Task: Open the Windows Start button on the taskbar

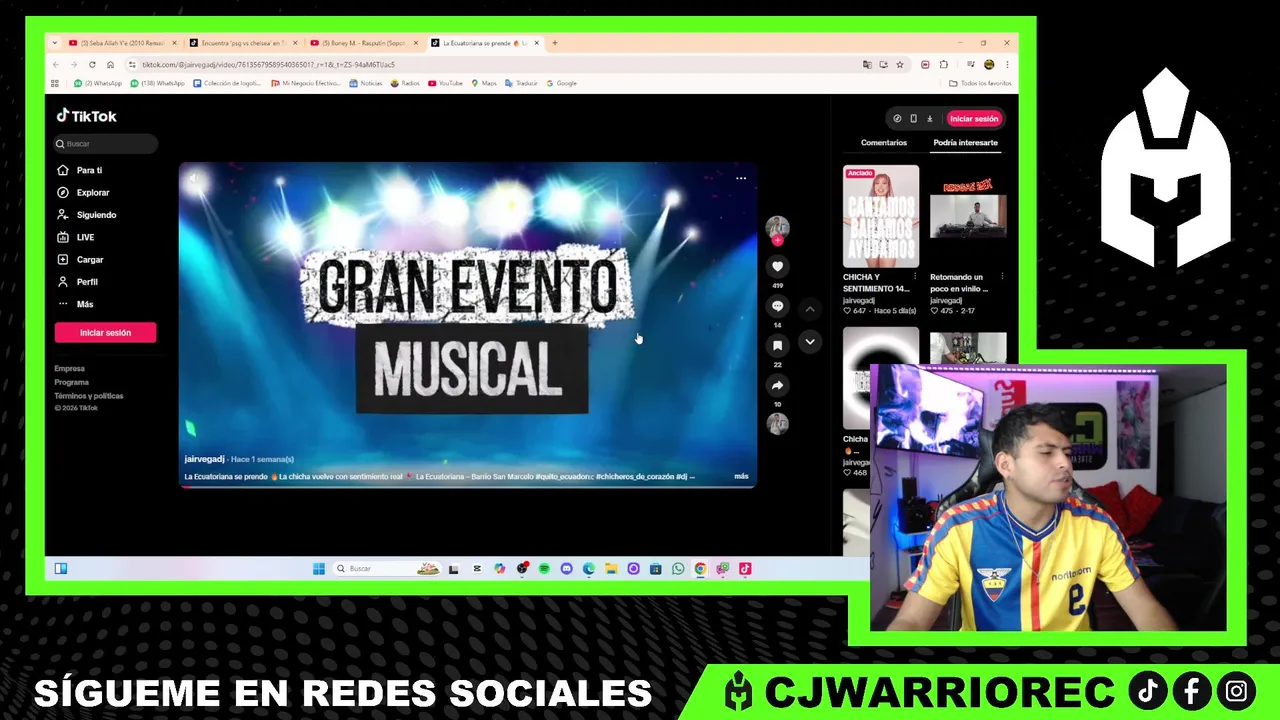Action: (x=319, y=568)
